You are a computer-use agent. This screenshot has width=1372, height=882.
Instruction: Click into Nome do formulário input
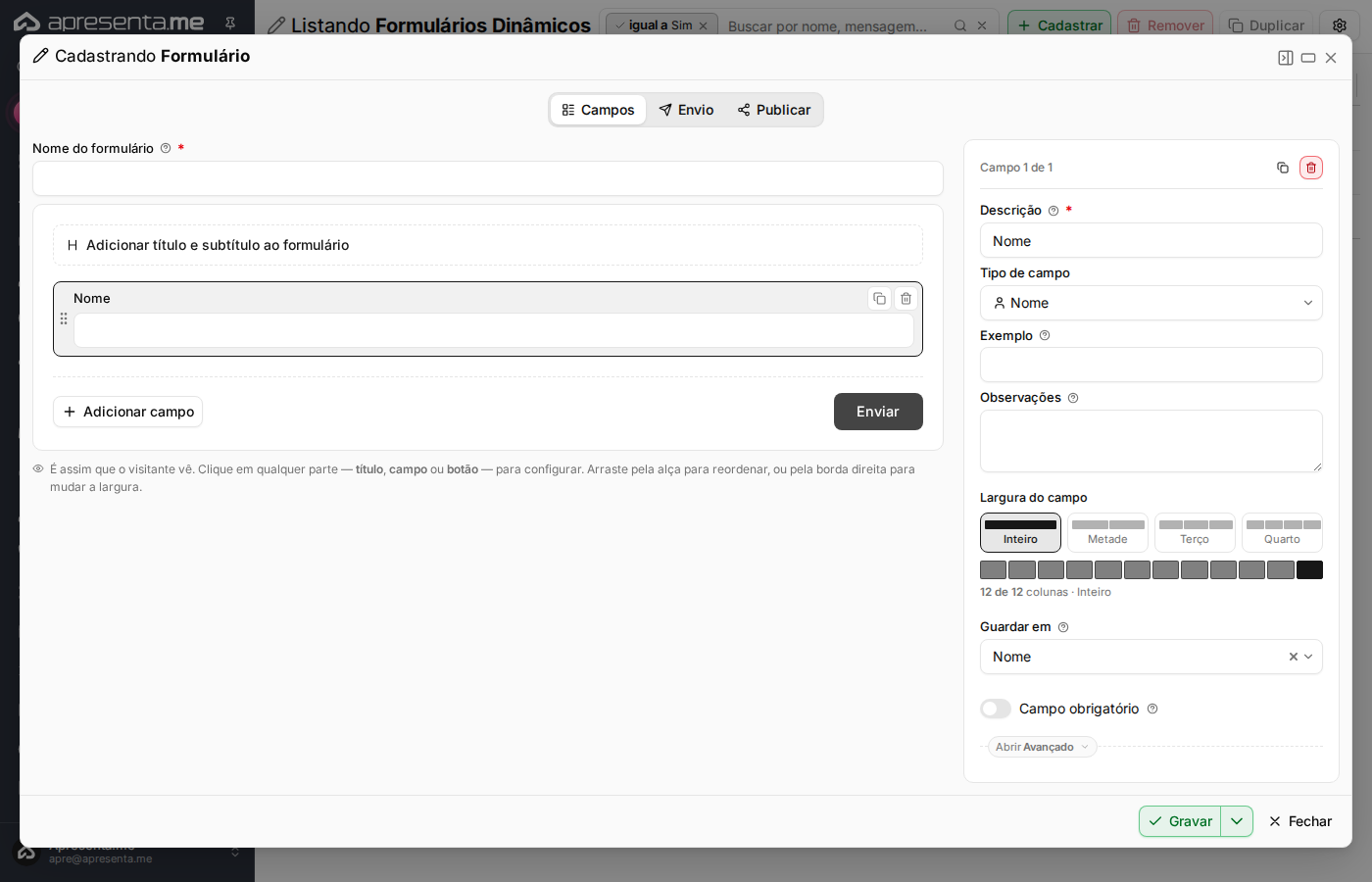[488, 178]
